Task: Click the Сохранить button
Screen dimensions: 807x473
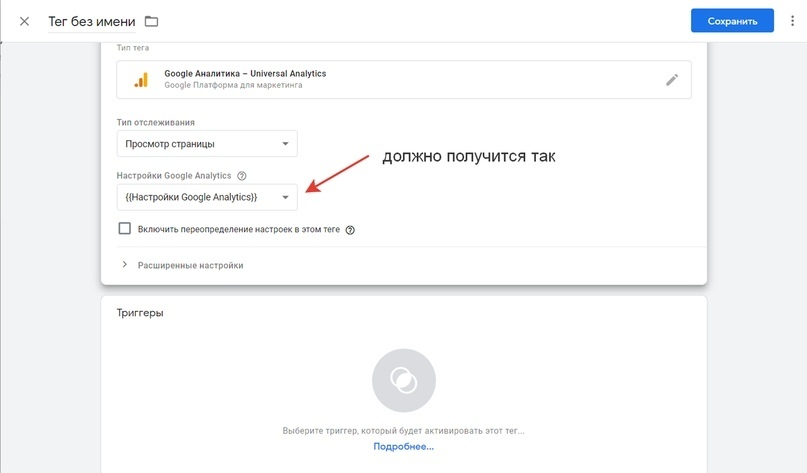Action: (x=732, y=21)
